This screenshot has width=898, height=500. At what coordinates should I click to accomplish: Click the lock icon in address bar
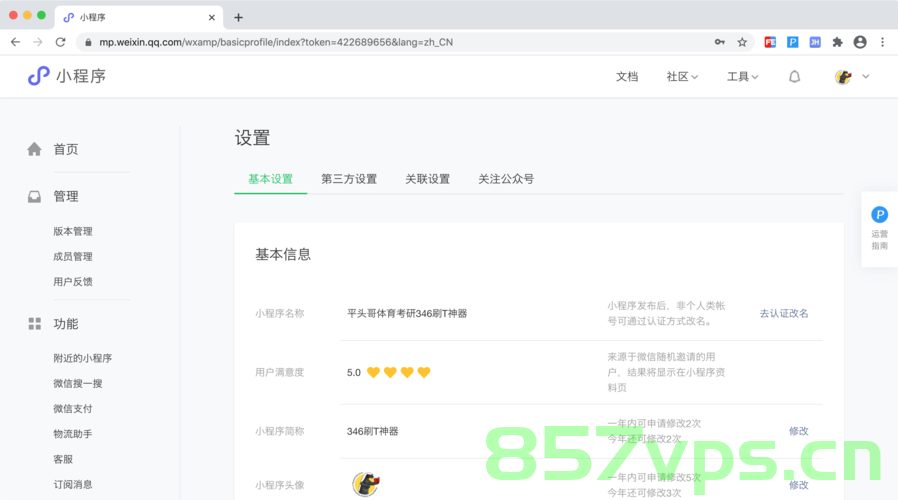(88, 42)
